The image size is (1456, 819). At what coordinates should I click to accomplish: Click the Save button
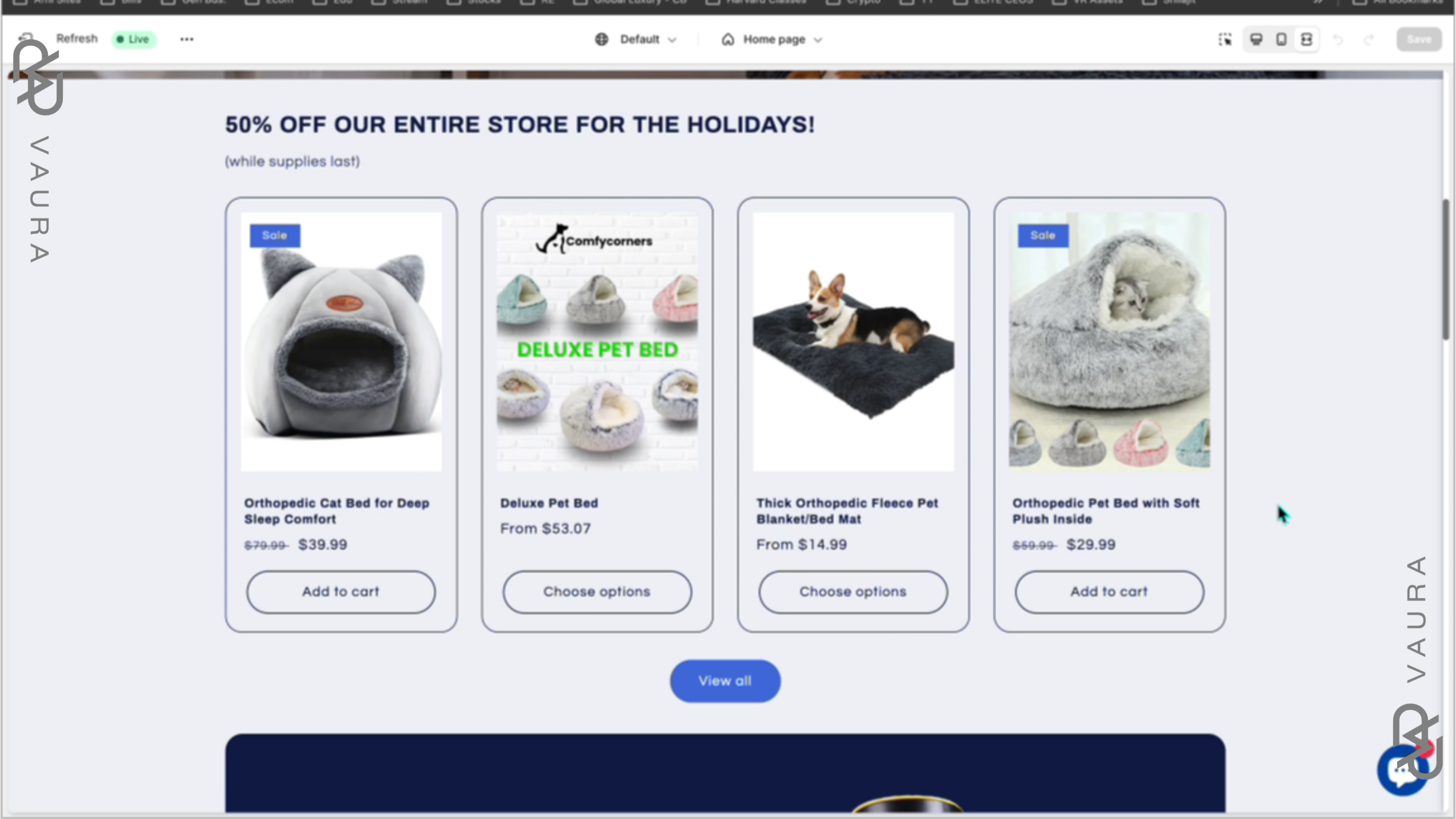pyautogui.click(x=1419, y=39)
